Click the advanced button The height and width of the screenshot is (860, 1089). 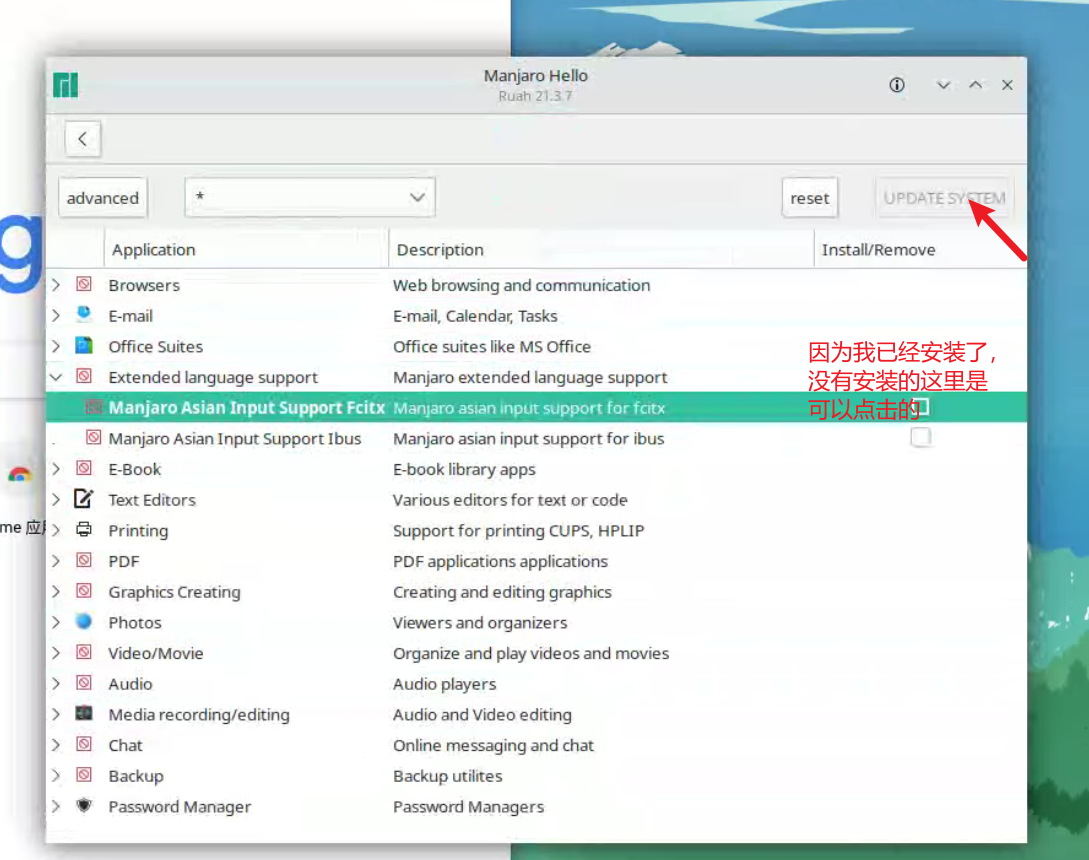(x=103, y=198)
